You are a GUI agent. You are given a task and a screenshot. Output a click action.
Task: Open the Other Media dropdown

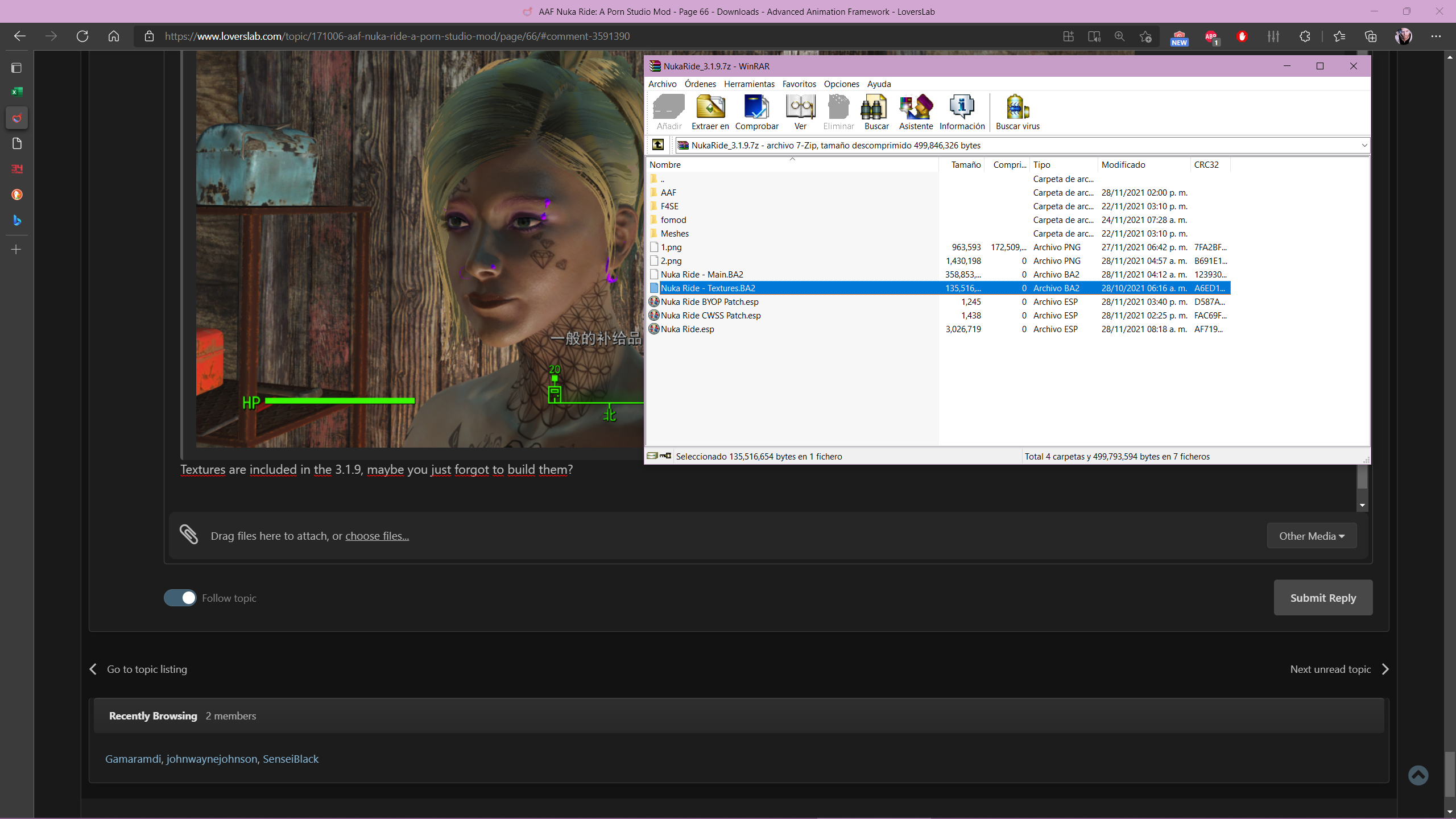1312,536
